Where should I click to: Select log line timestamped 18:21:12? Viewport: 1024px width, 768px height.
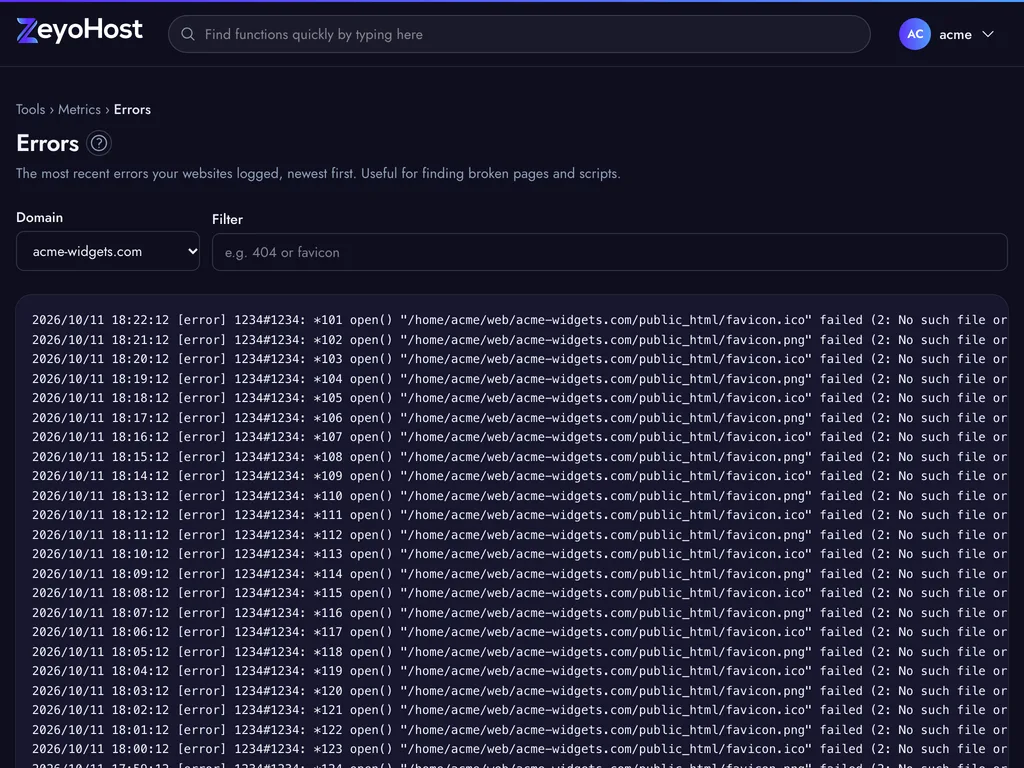tap(519, 340)
